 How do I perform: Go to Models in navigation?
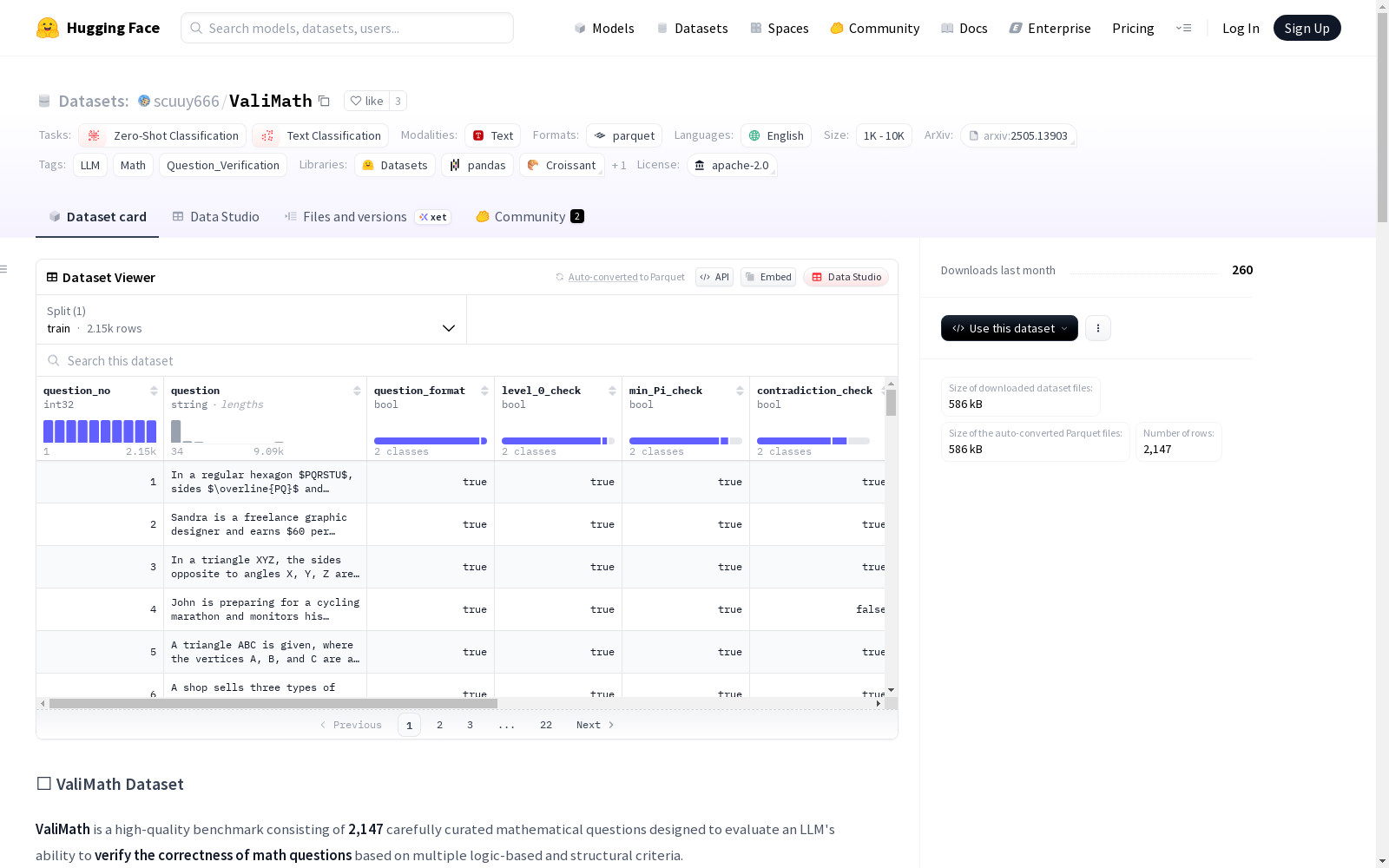click(604, 28)
